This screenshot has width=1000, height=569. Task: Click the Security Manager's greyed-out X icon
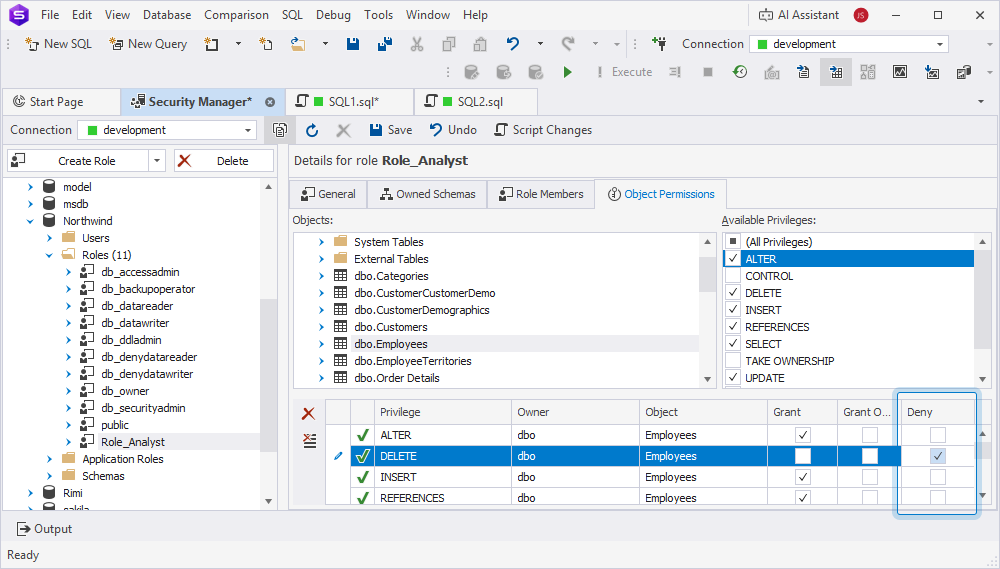click(343, 130)
